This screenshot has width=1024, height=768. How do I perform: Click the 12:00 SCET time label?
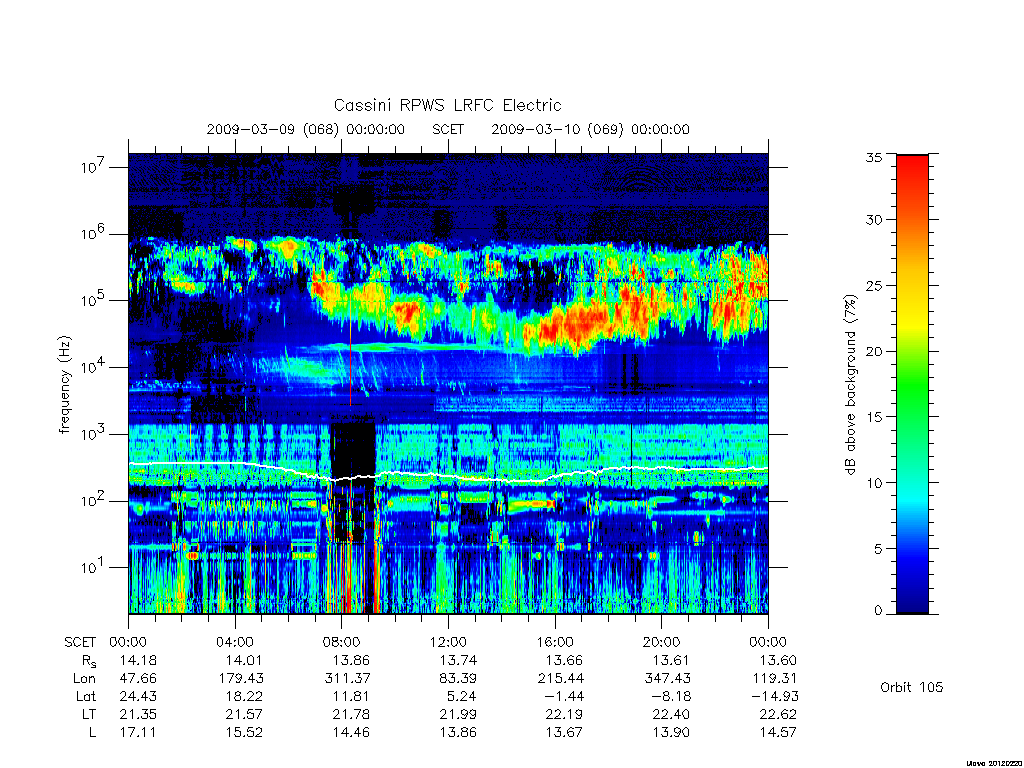point(448,642)
